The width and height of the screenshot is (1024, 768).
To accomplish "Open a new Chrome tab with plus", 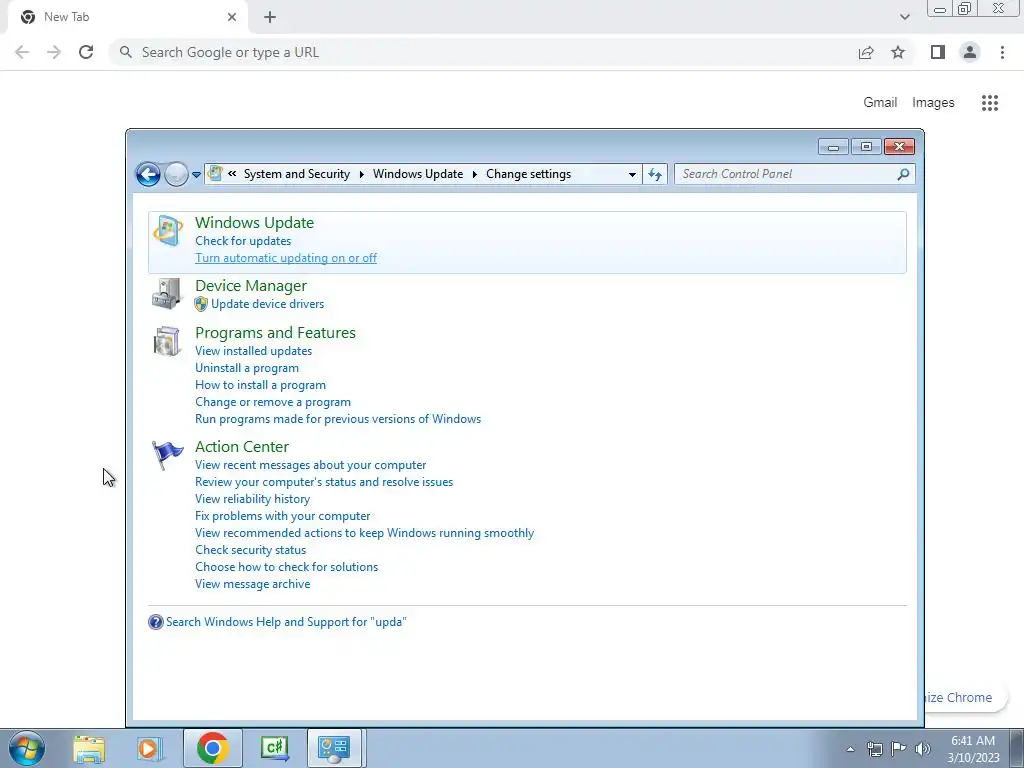I will tap(270, 17).
